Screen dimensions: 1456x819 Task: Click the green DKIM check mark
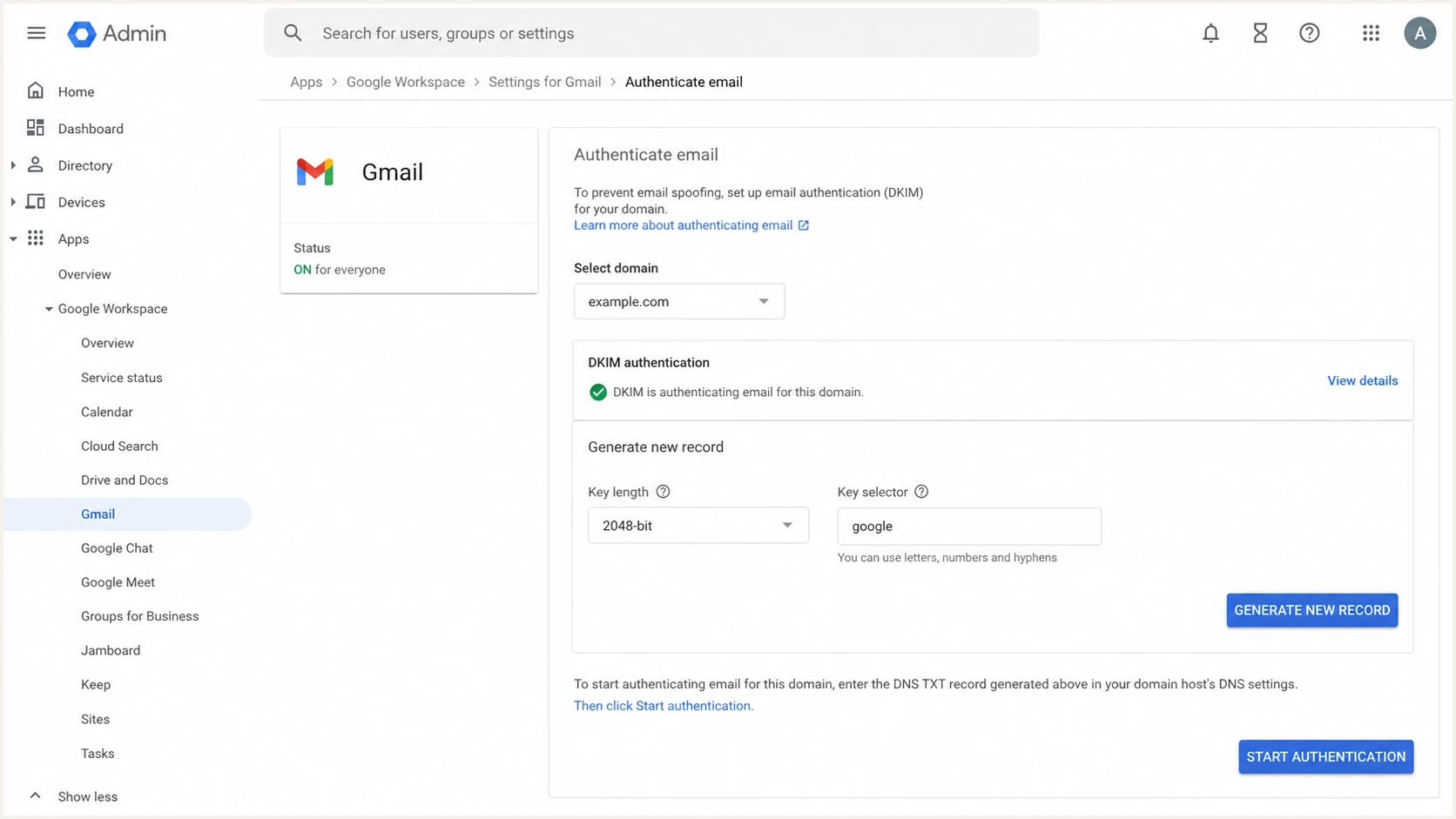pyautogui.click(x=598, y=393)
